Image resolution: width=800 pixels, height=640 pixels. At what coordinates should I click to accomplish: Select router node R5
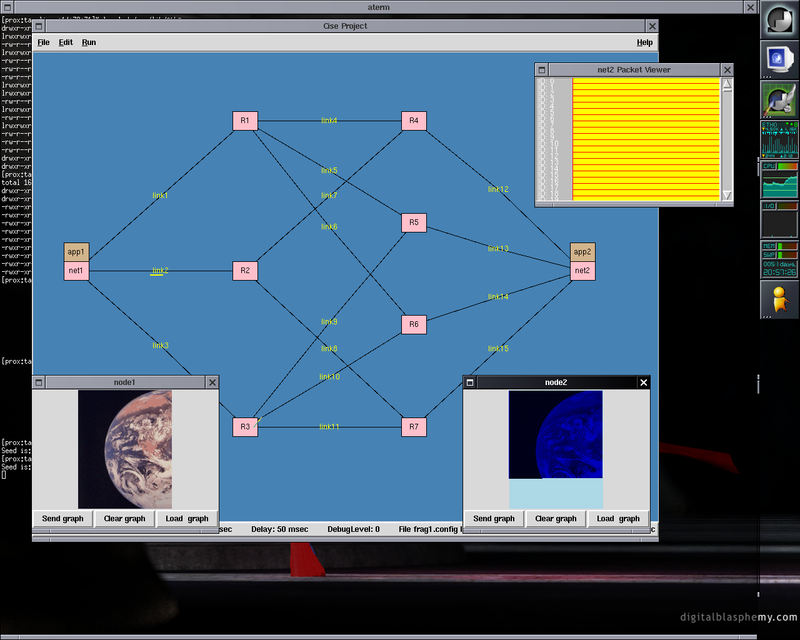coord(414,223)
